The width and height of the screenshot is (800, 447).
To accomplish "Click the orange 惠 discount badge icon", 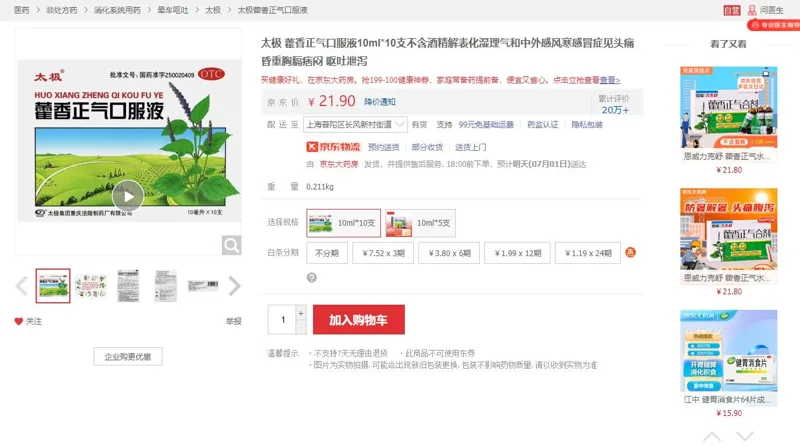I will click(x=631, y=253).
